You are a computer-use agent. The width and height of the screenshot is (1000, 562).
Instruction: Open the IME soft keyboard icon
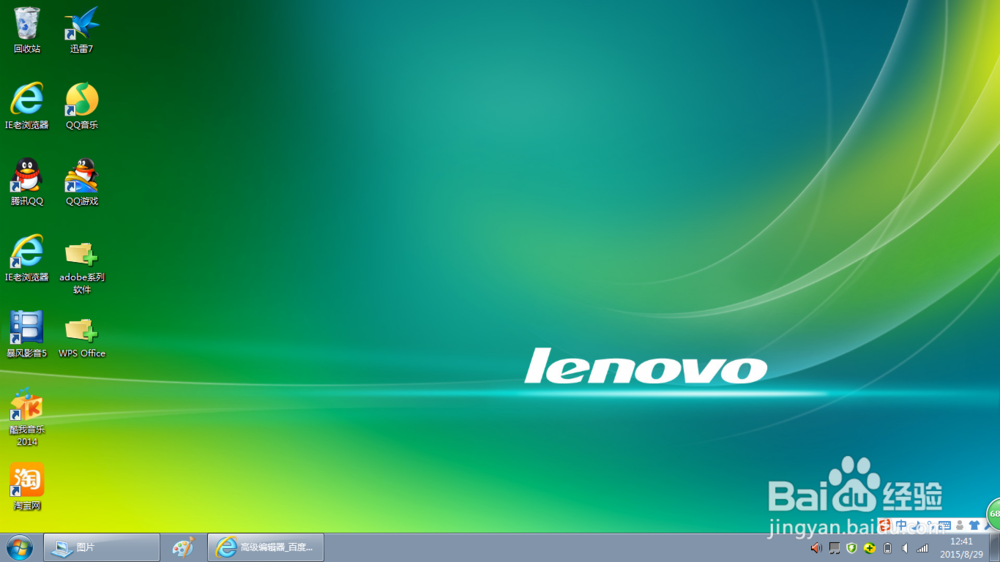tap(945, 526)
